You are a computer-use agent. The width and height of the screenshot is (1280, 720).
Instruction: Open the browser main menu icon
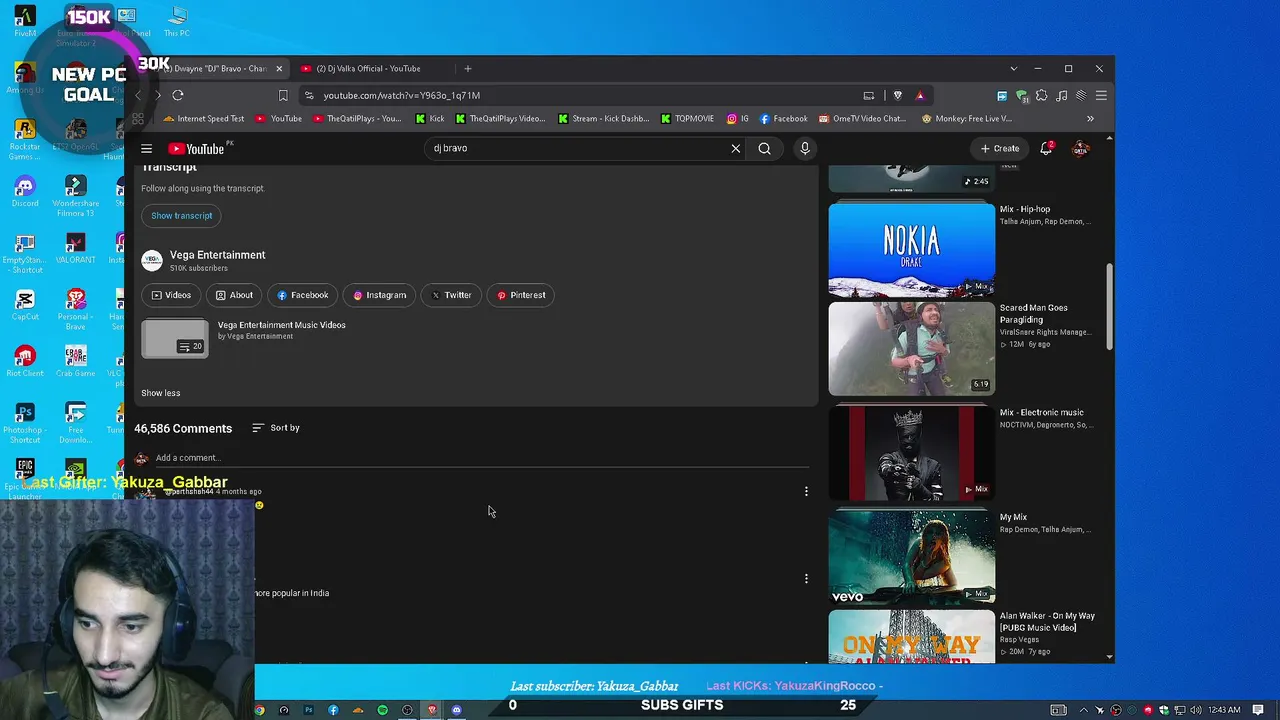point(1101,95)
